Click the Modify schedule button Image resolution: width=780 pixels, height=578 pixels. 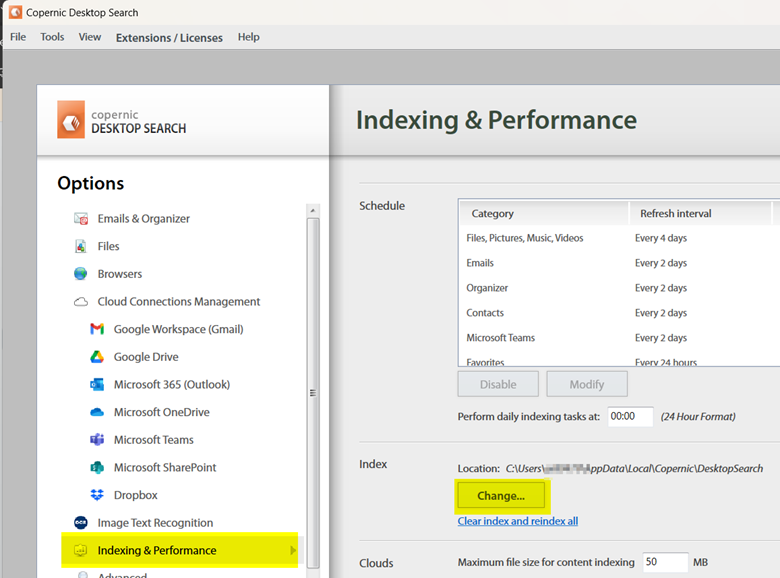pyautogui.click(x=587, y=384)
